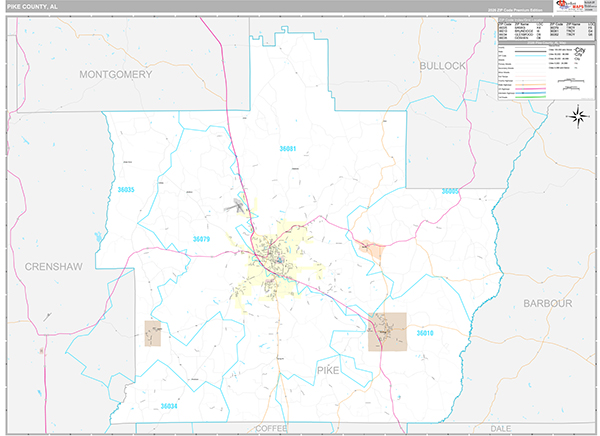Click the ZIP Code Premium Edition subtitle

pyautogui.click(x=515, y=10)
